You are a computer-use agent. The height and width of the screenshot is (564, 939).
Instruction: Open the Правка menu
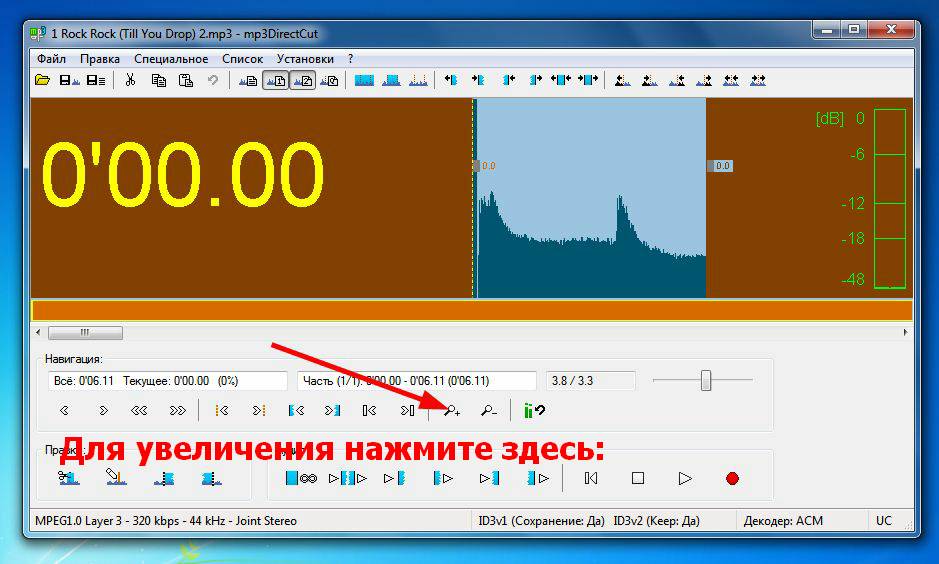point(100,59)
